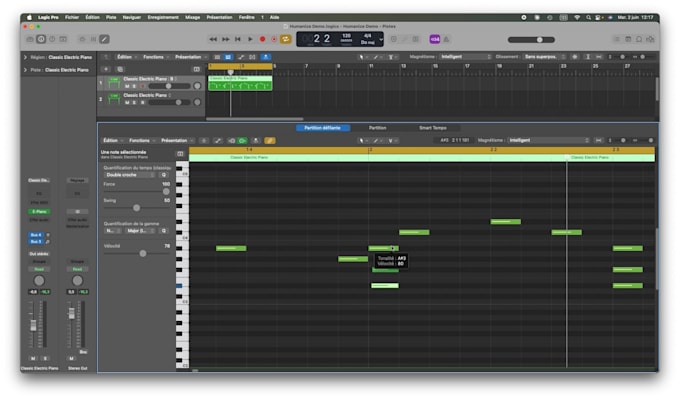680x400 pixels.
Task: Switch to Partition défilante tab
Action: (x=323, y=128)
